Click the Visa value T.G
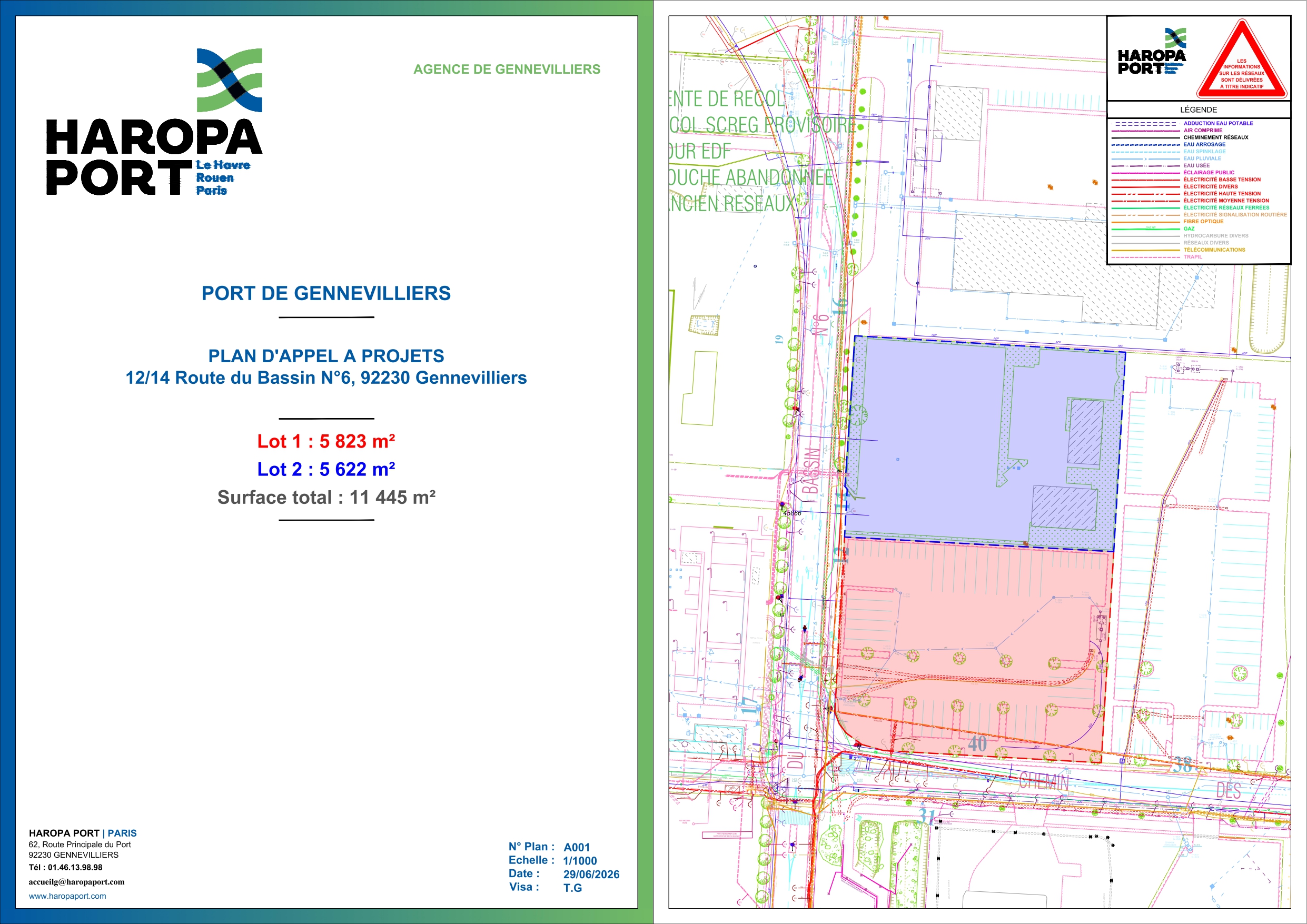Image resolution: width=1307 pixels, height=924 pixels. click(572, 888)
